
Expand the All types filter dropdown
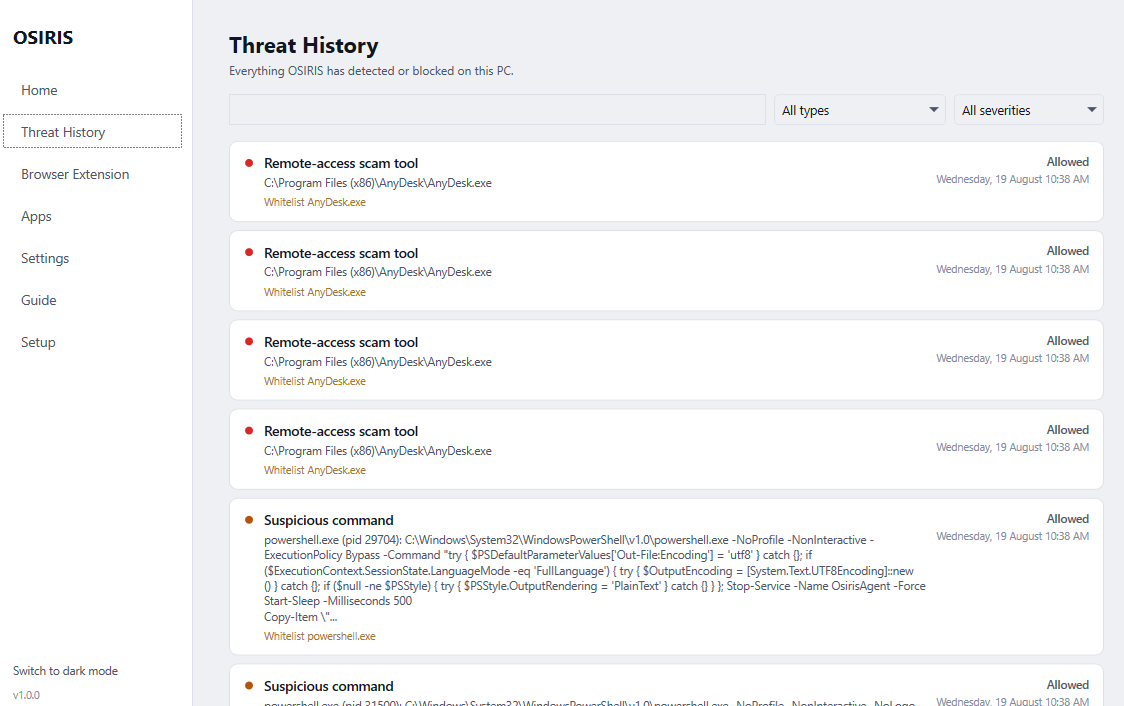point(859,110)
